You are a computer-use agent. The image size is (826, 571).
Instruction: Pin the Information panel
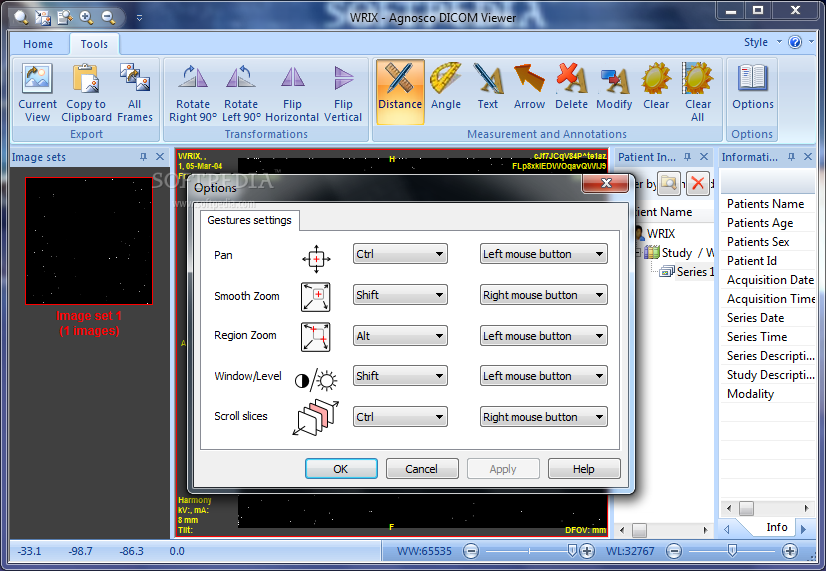point(791,157)
